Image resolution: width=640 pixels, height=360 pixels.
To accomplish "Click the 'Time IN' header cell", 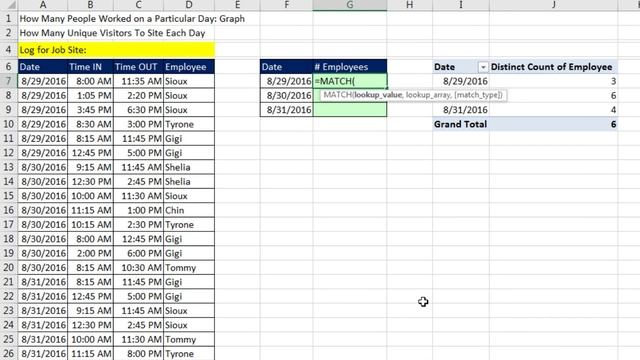I will pos(90,67).
